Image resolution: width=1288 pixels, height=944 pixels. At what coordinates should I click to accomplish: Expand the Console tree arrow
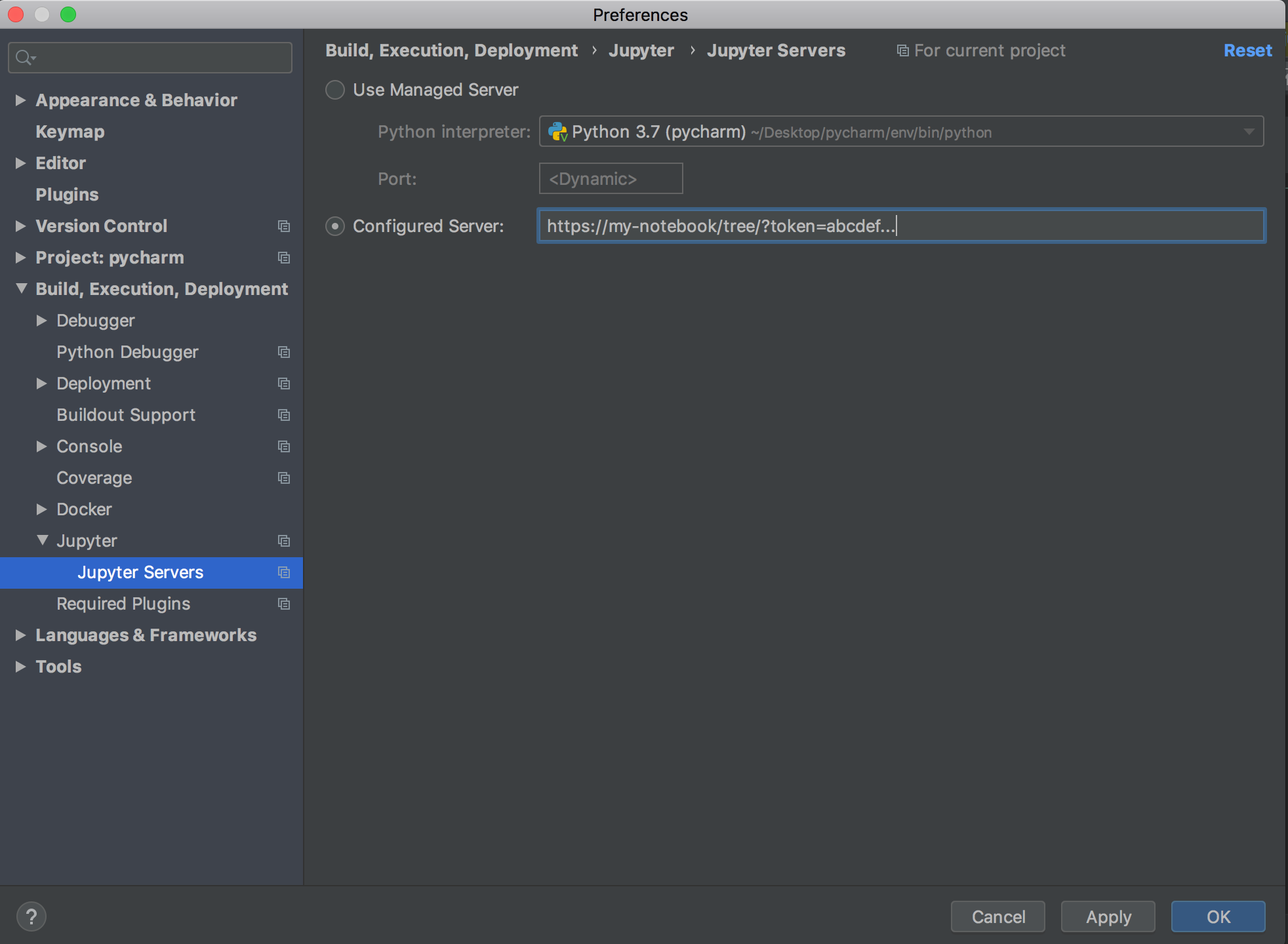click(41, 446)
